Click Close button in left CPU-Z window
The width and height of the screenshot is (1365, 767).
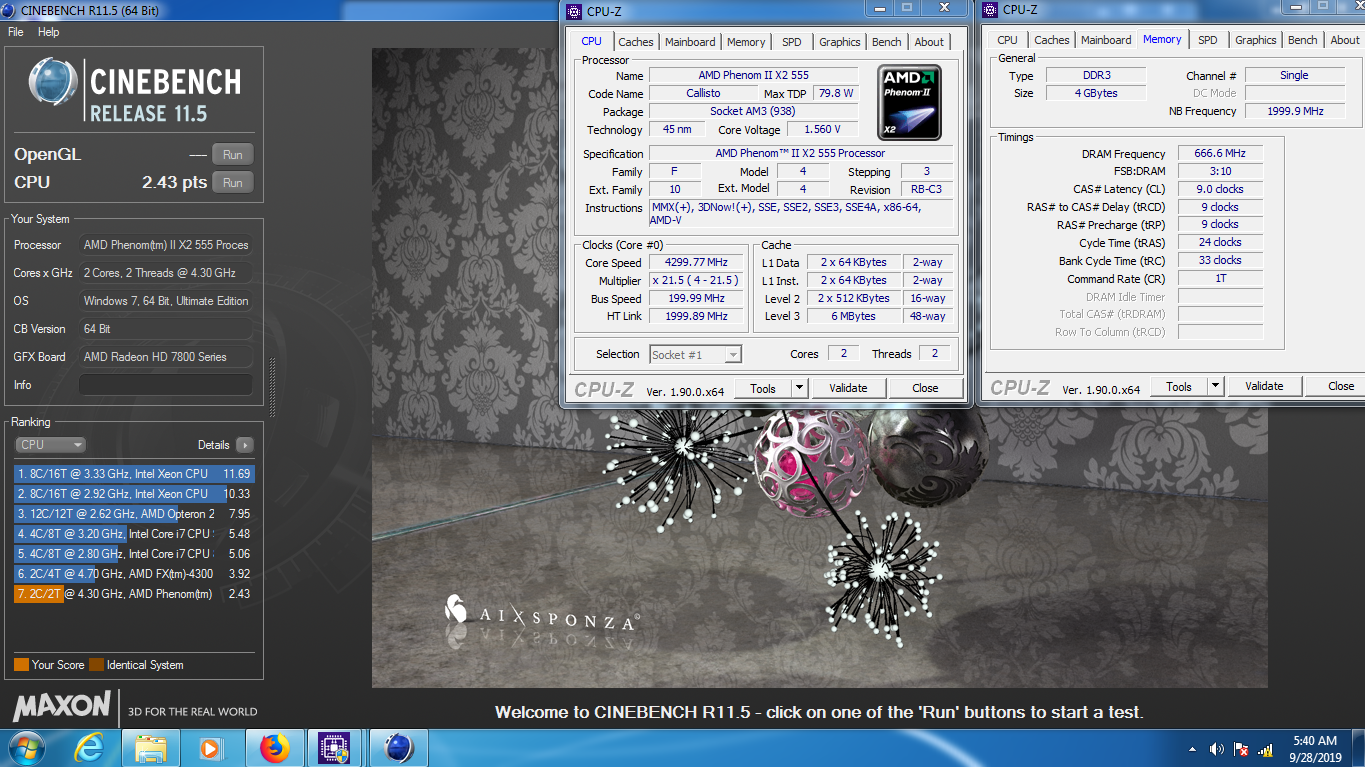pyautogui.click(x=925, y=388)
